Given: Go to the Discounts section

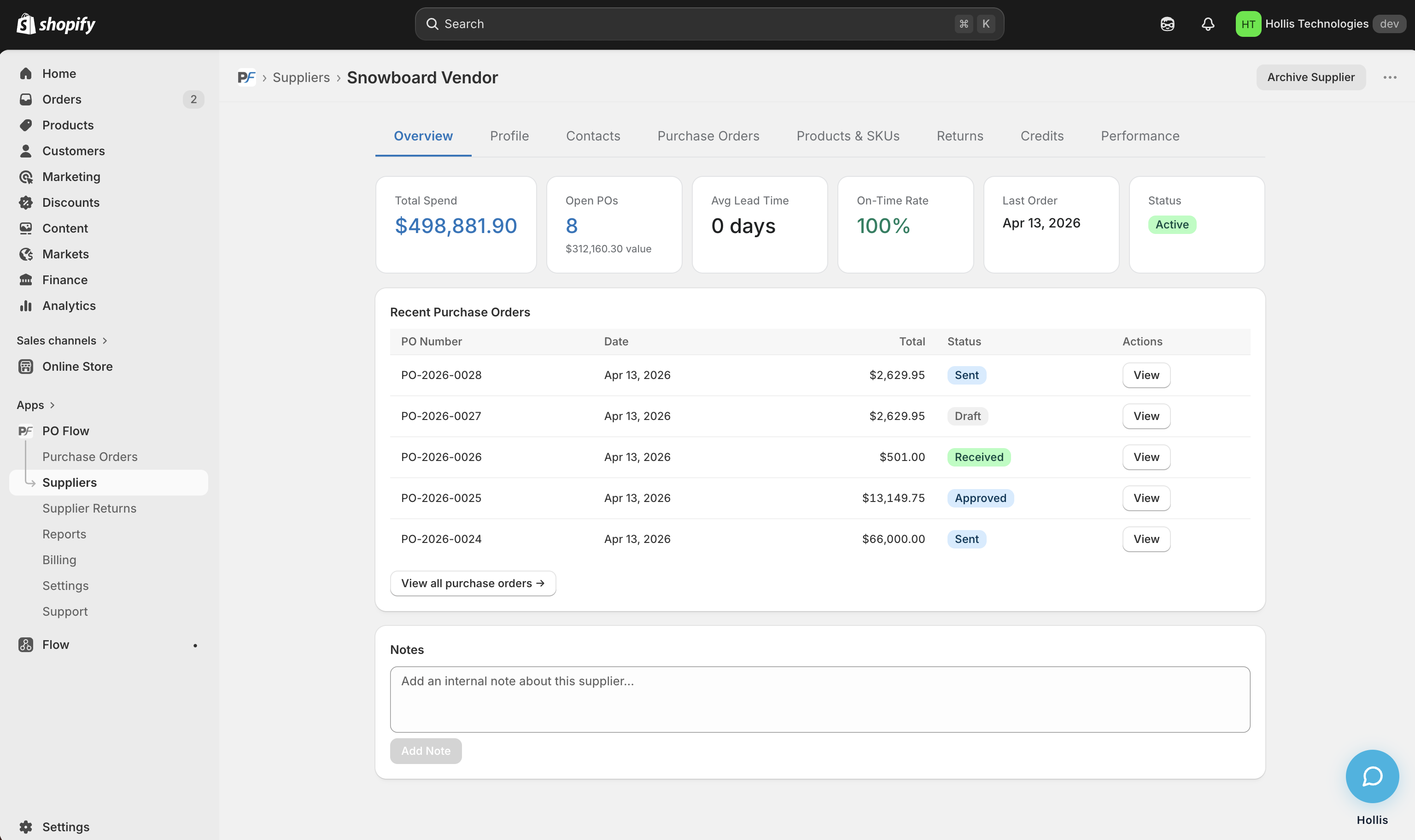Looking at the screenshot, I should 70,203.
